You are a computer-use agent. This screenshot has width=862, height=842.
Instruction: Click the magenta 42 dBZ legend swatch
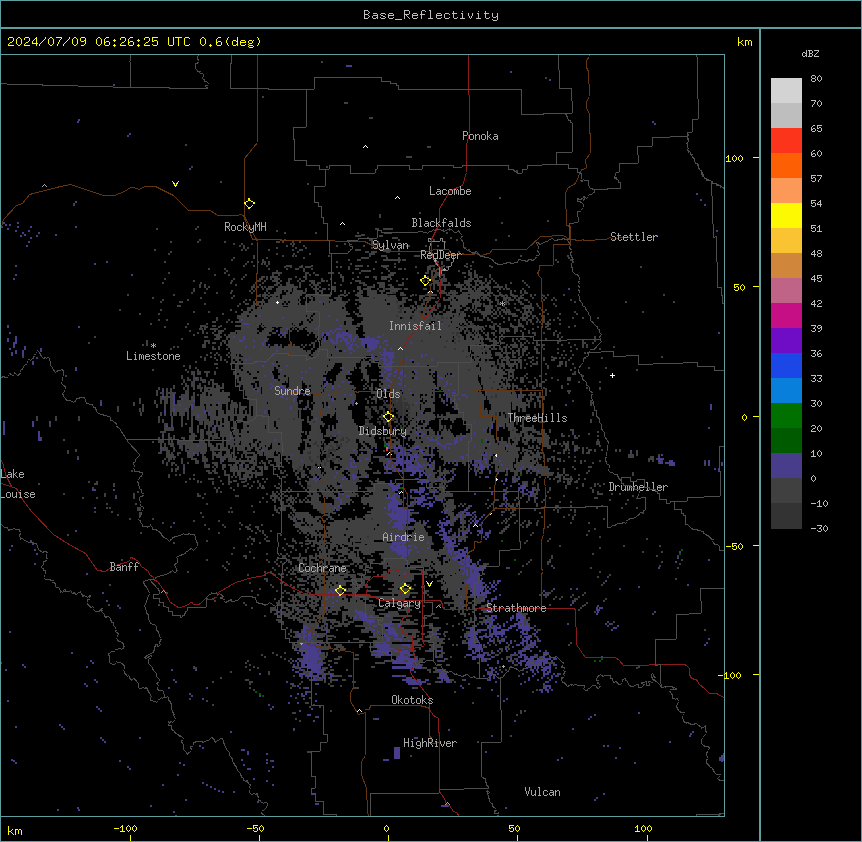tap(786, 315)
